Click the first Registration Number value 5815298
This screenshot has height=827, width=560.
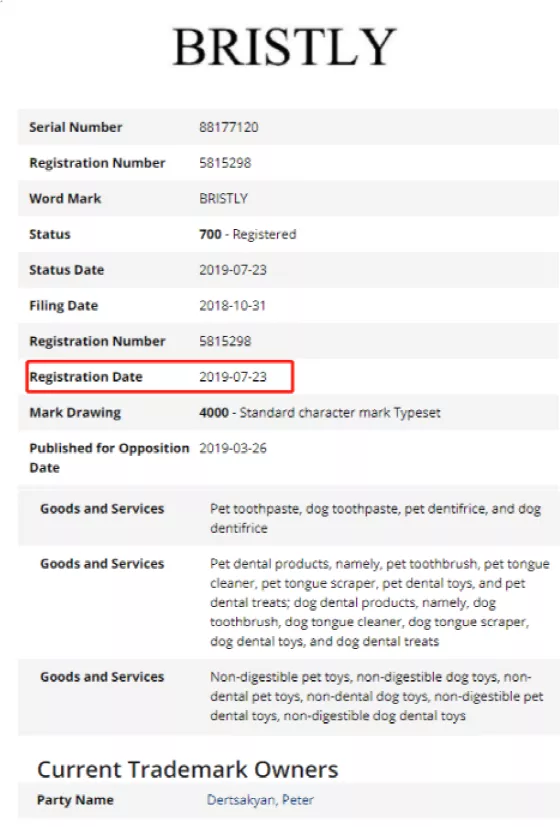(225, 163)
